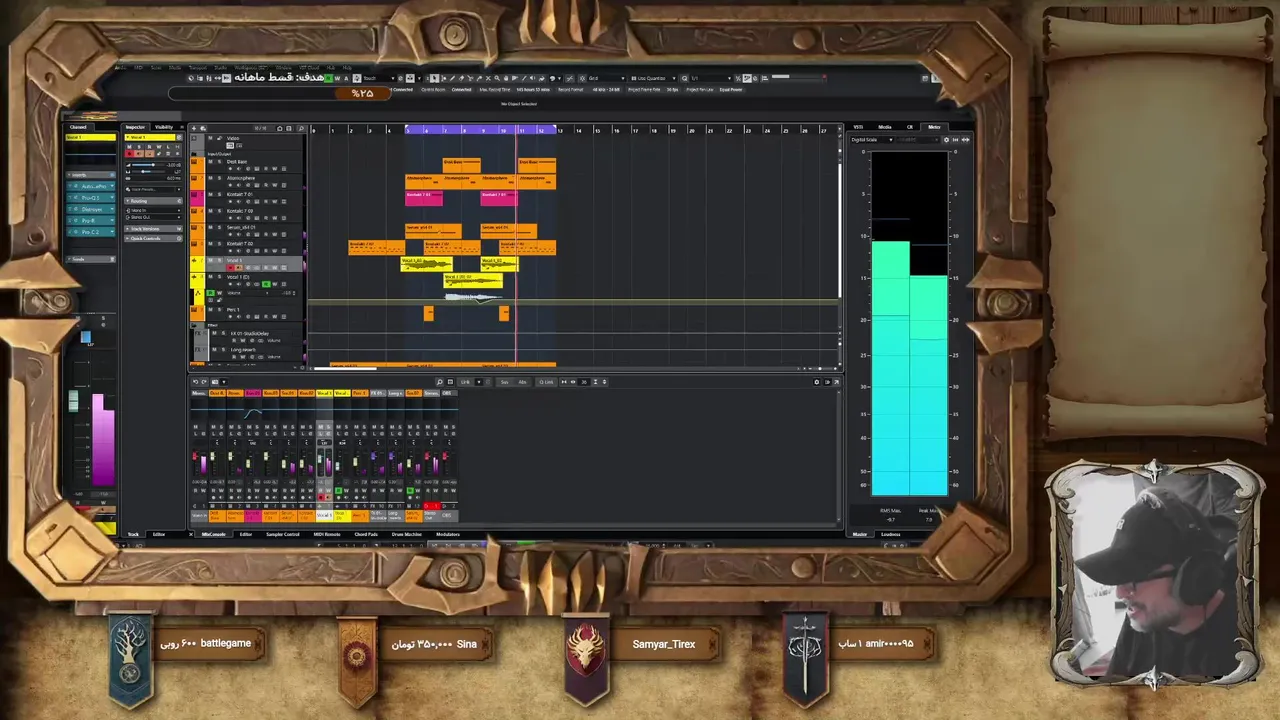Switch to the Media tab in right zone
This screenshot has width=1280, height=720.
(x=884, y=127)
